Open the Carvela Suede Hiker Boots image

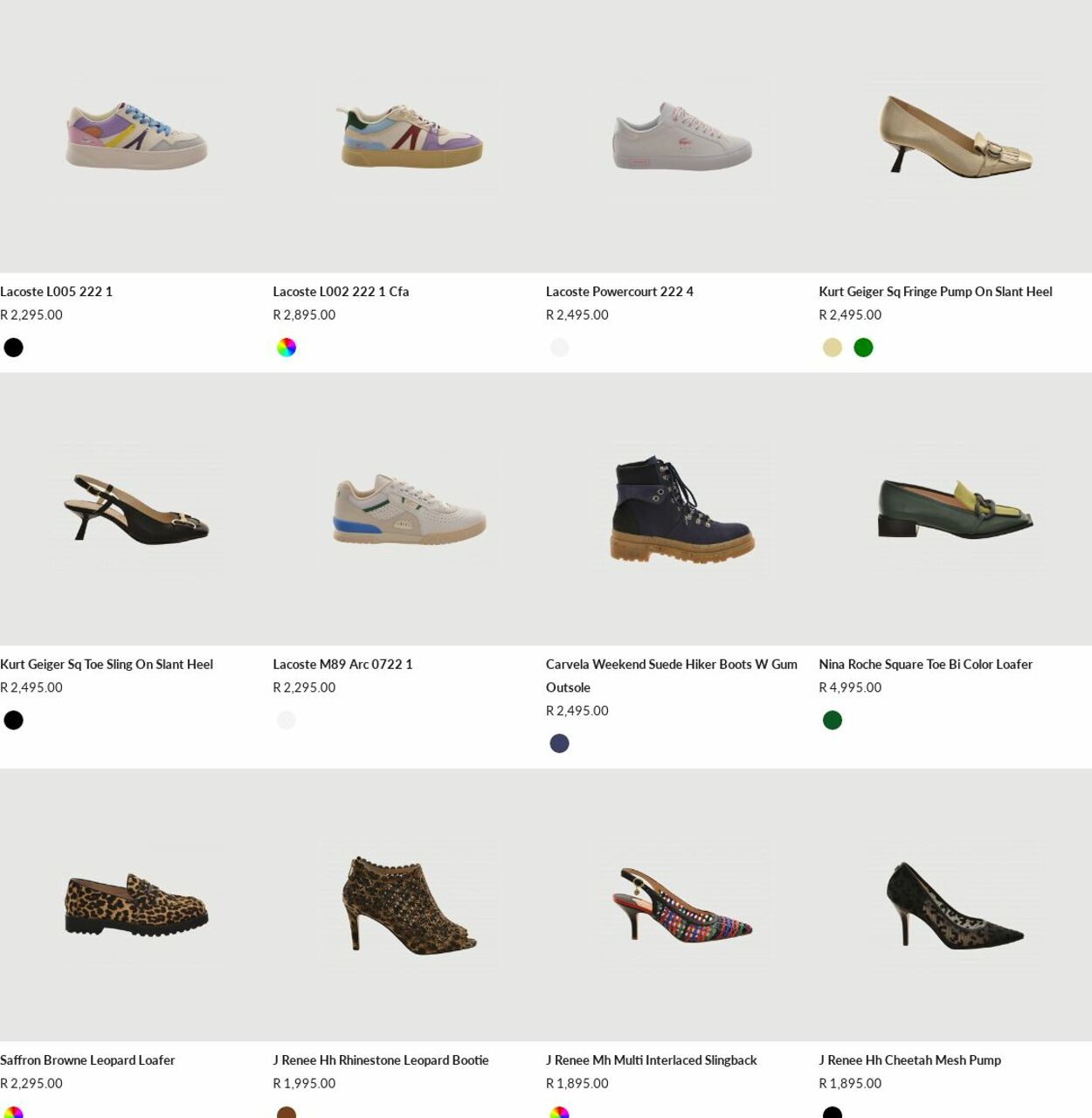[x=682, y=509]
